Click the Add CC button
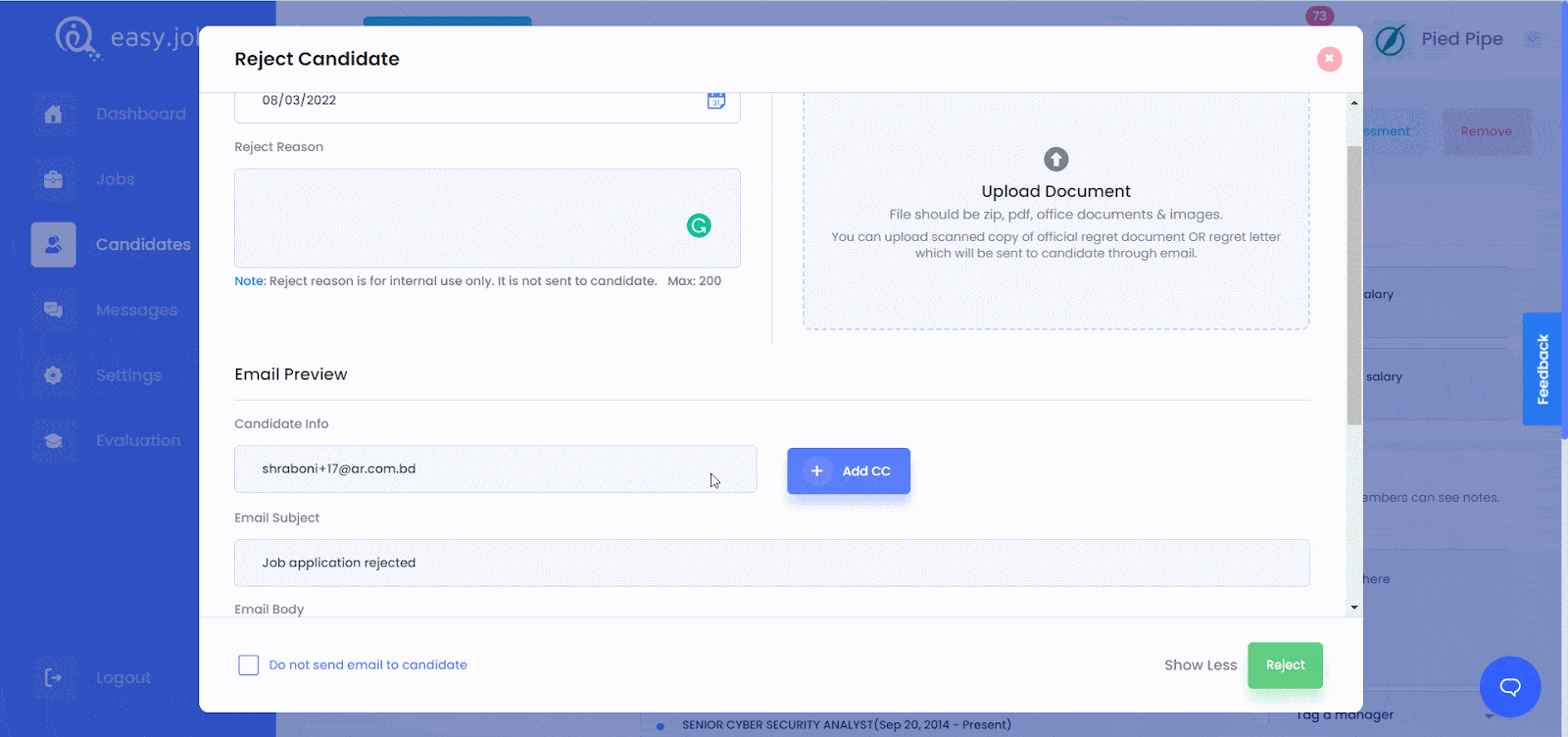This screenshot has width=1568, height=737. click(849, 471)
